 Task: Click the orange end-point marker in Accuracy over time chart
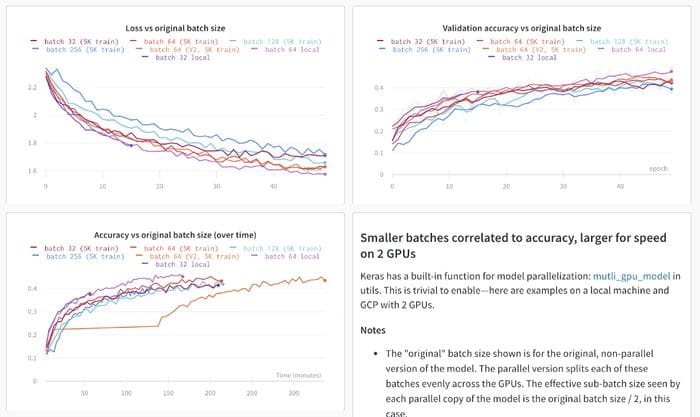click(x=325, y=280)
